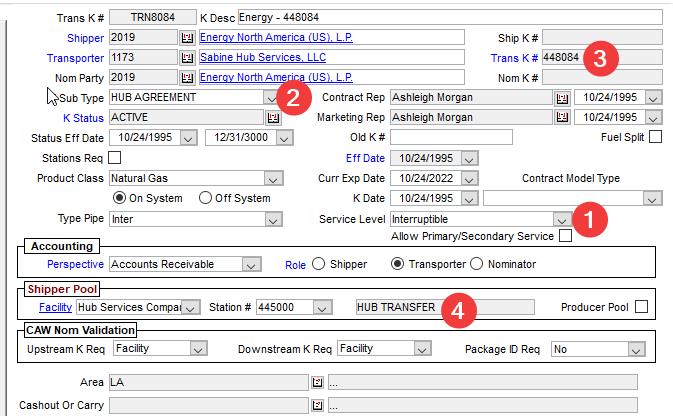The width and height of the screenshot is (673, 416).
Task: Enable the Fuel Split checkbox
Action: click(x=655, y=137)
